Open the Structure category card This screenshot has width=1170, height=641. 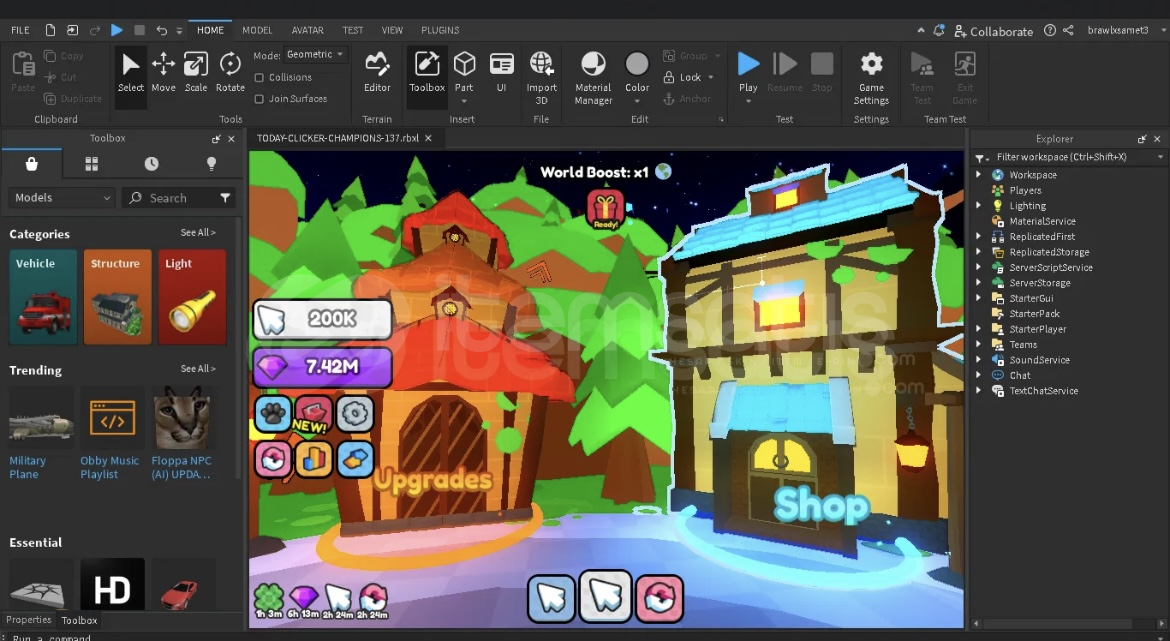coord(117,297)
